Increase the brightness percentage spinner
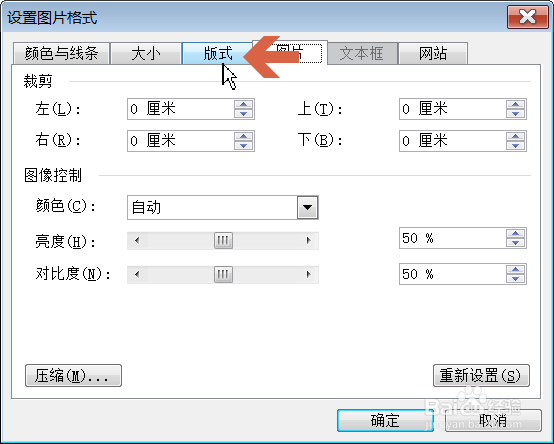The width and height of the screenshot is (554, 444). click(x=515, y=234)
